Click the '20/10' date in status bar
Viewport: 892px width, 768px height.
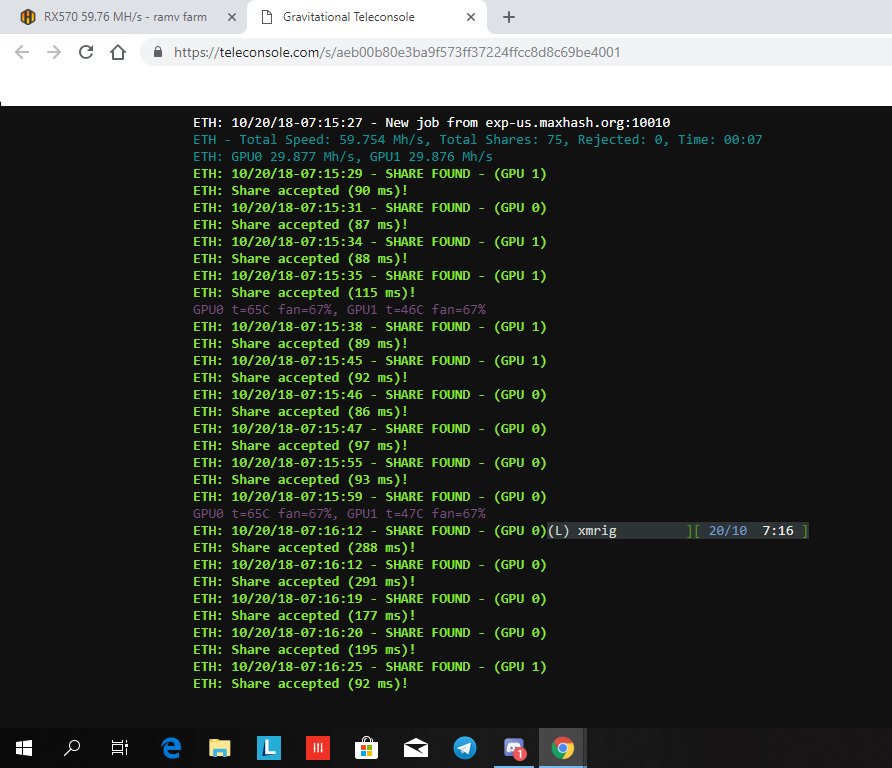pos(728,531)
